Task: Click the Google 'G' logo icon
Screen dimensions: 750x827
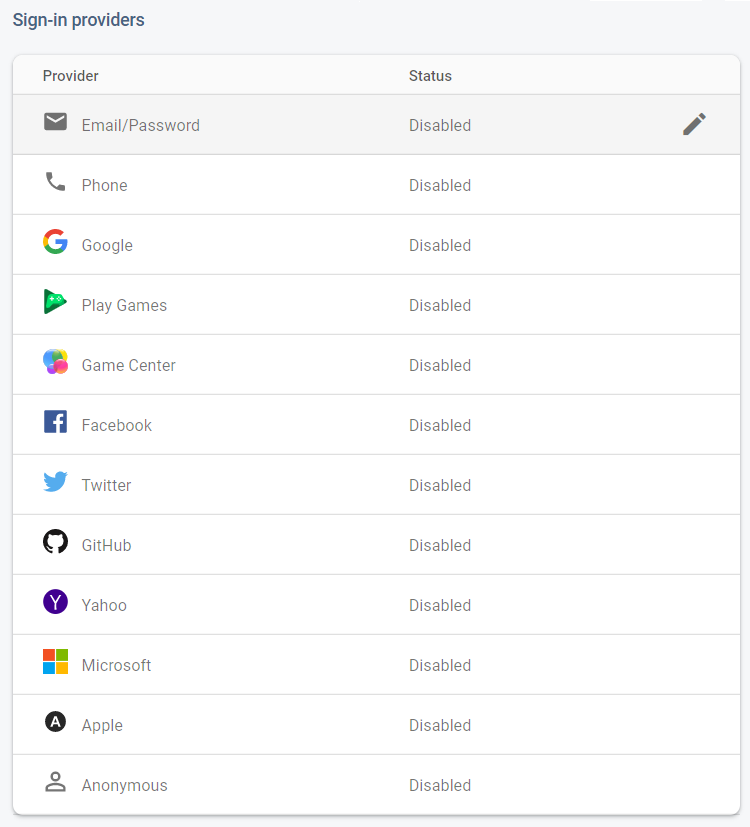Action: (56, 245)
